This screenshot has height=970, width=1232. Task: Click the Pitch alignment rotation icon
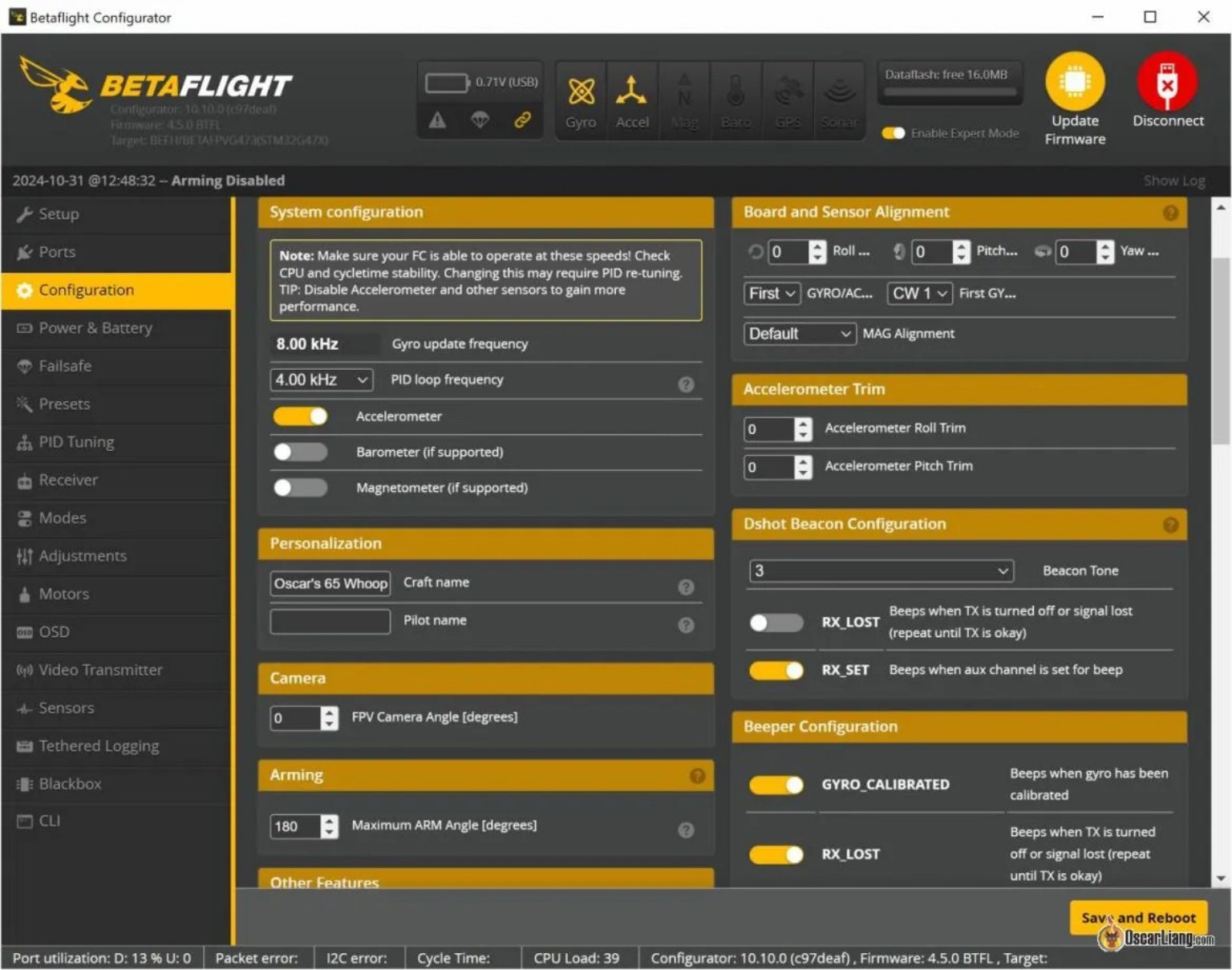tap(899, 252)
